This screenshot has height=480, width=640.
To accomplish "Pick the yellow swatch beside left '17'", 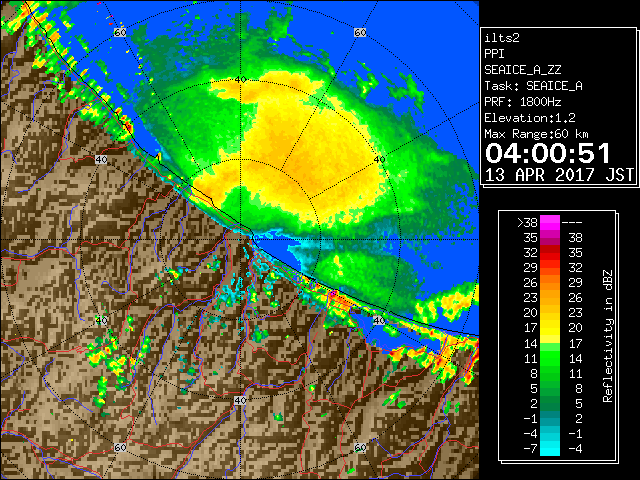I will pyautogui.click(x=550, y=328).
